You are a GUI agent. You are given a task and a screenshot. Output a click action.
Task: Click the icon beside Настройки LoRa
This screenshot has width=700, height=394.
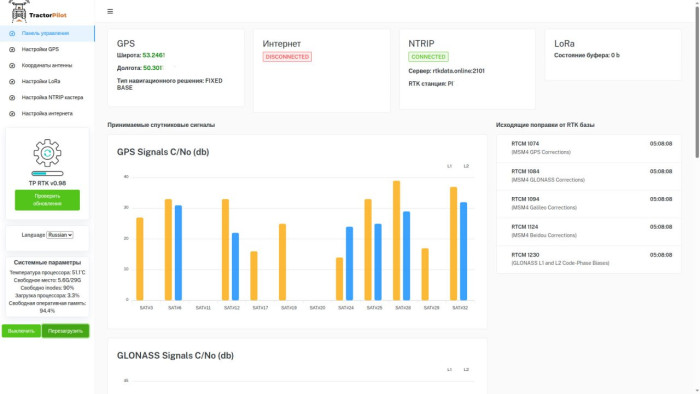[x=12, y=82]
